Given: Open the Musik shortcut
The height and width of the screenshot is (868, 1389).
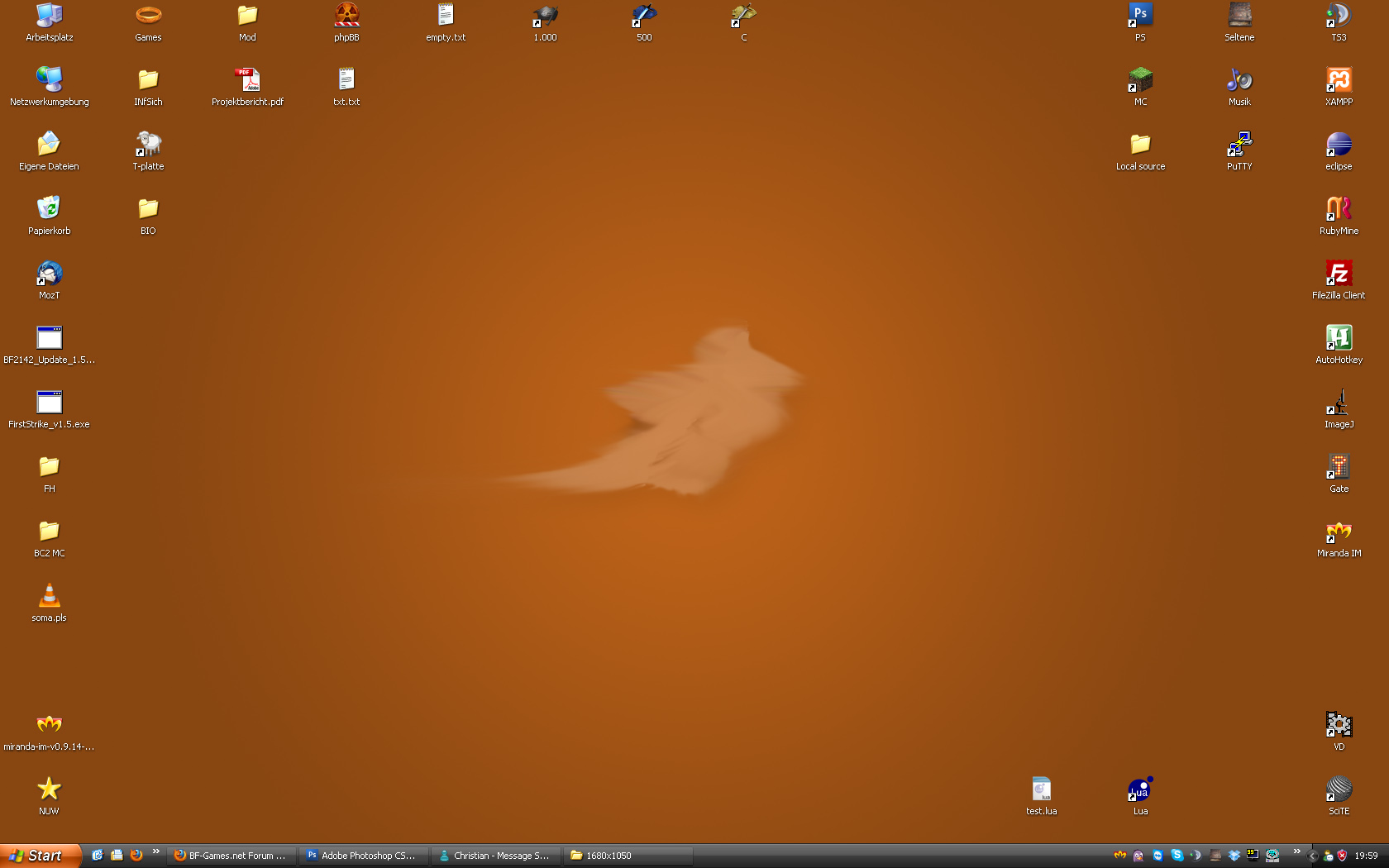Looking at the screenshot, I should click(x=1240, y=86).
